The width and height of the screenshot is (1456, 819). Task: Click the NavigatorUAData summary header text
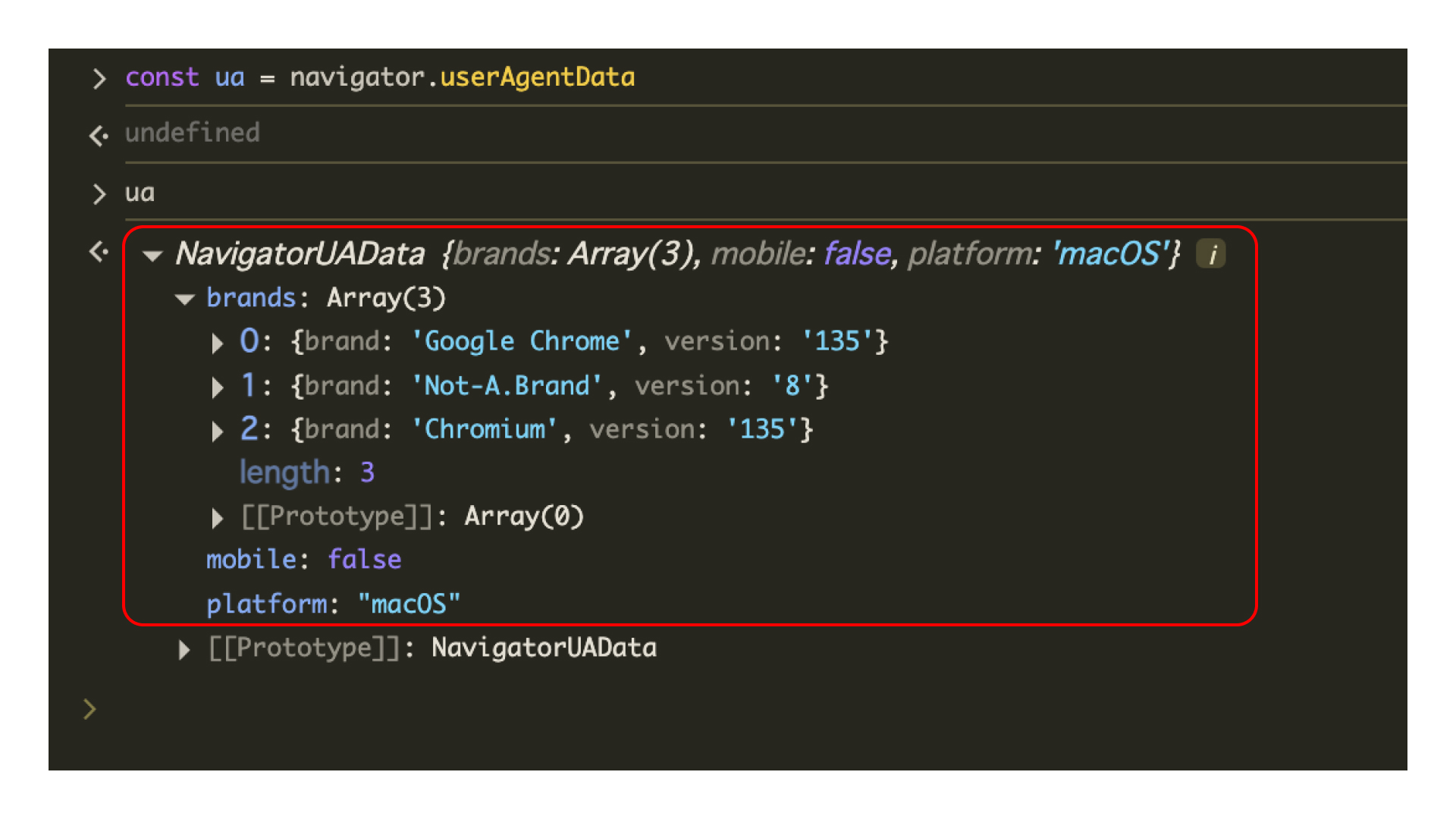677,254
